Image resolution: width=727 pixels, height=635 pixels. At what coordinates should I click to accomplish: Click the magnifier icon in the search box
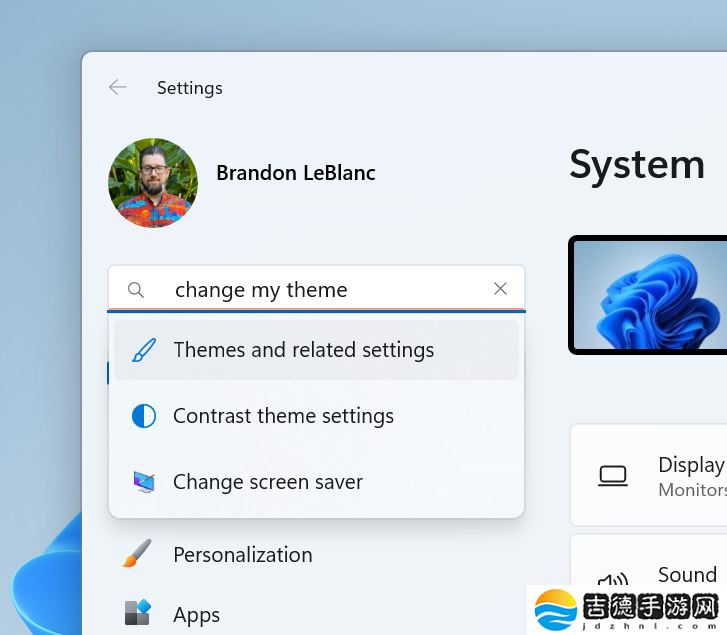click(x=135, y=290)
